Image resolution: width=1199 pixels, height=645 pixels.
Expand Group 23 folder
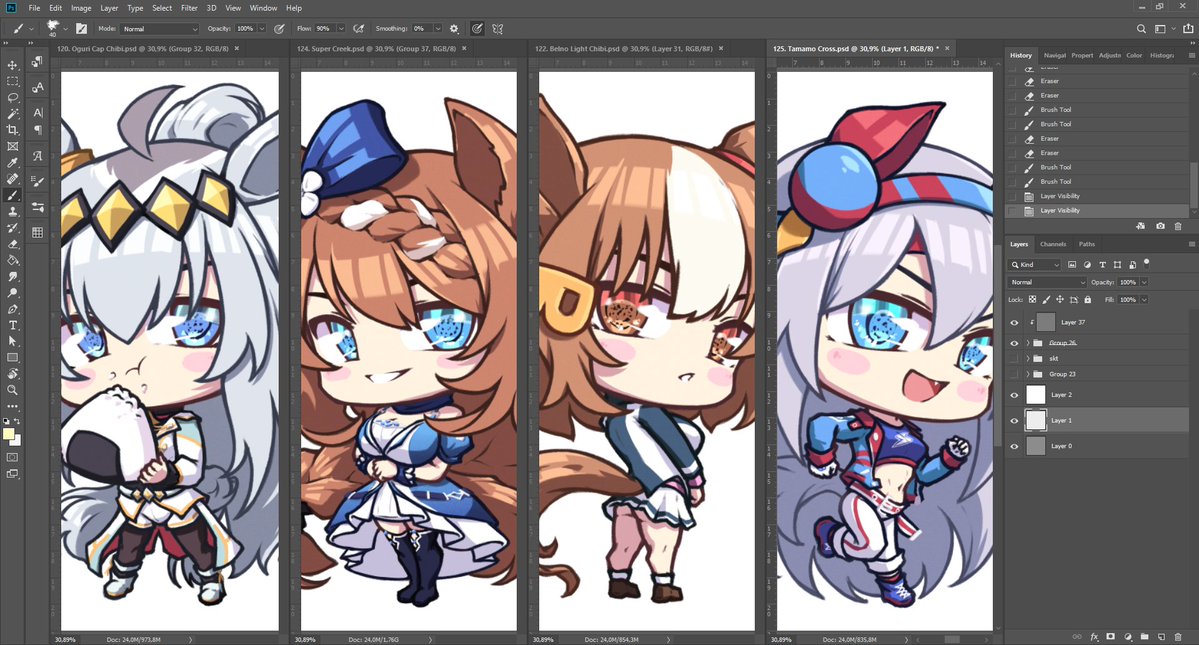[x=1028, y=374]
